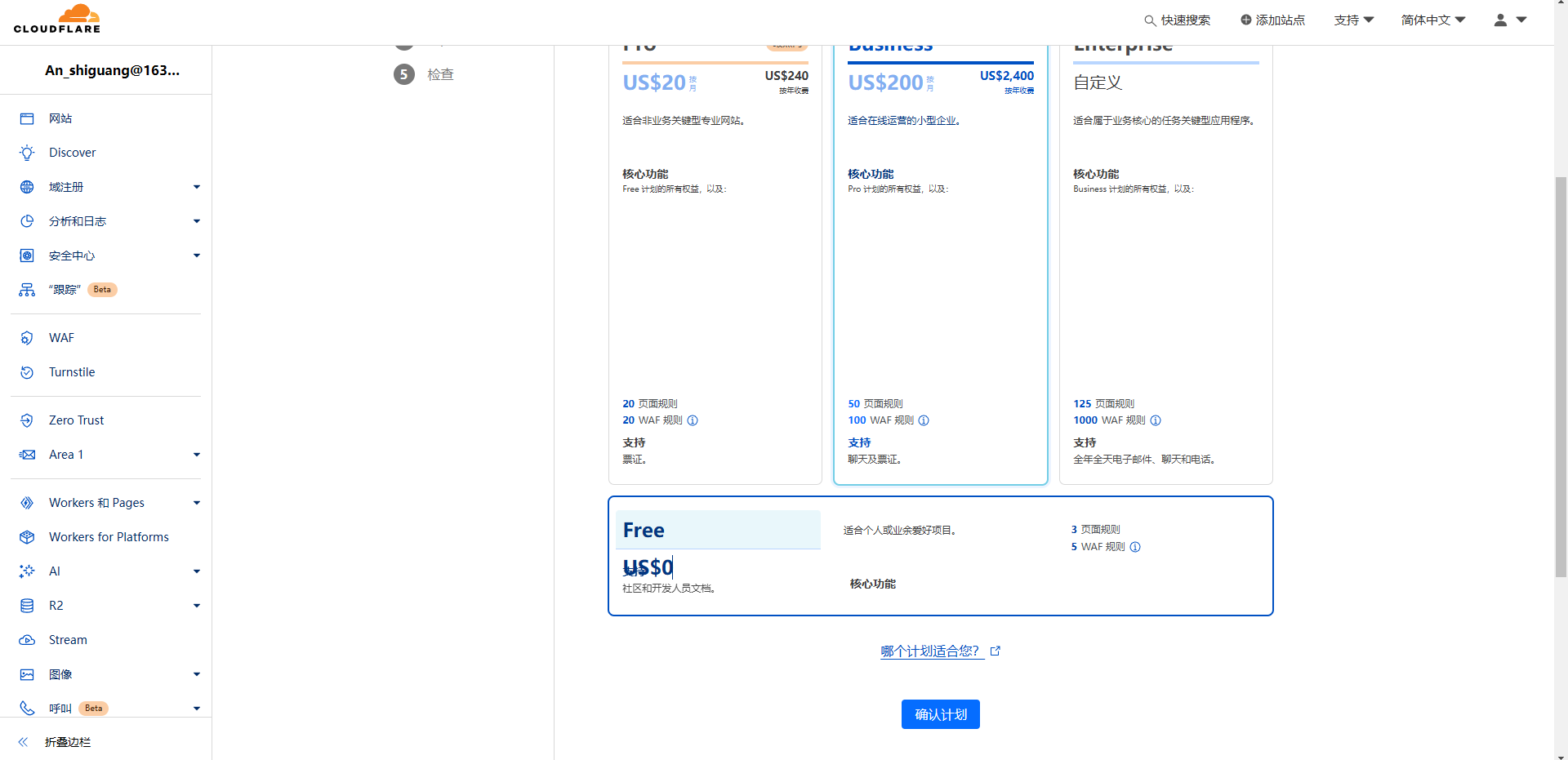Click the account name An_shiguang@163...
1568x760 pixels.
[113, 70]
